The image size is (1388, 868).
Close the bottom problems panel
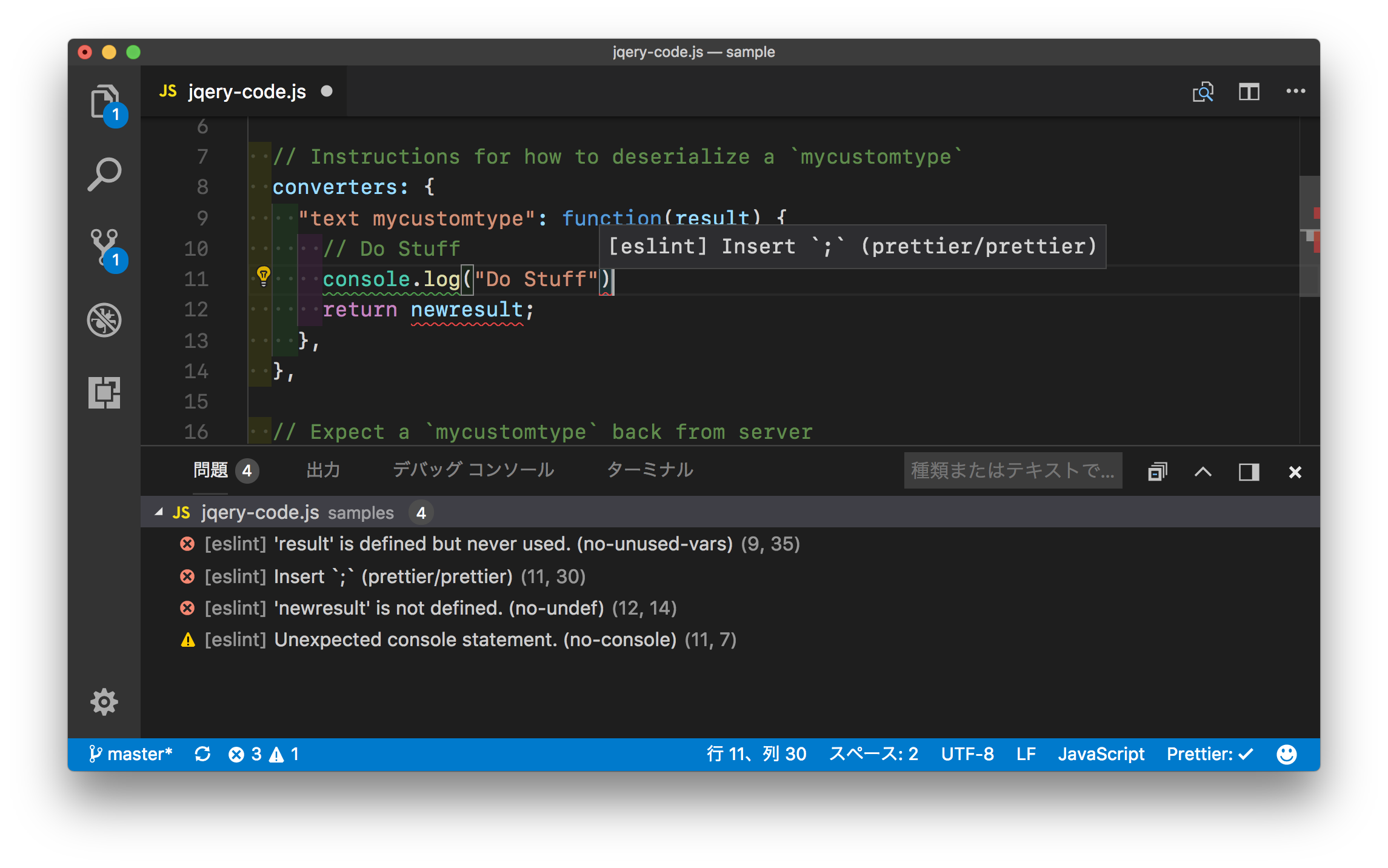coord(1296,471)
